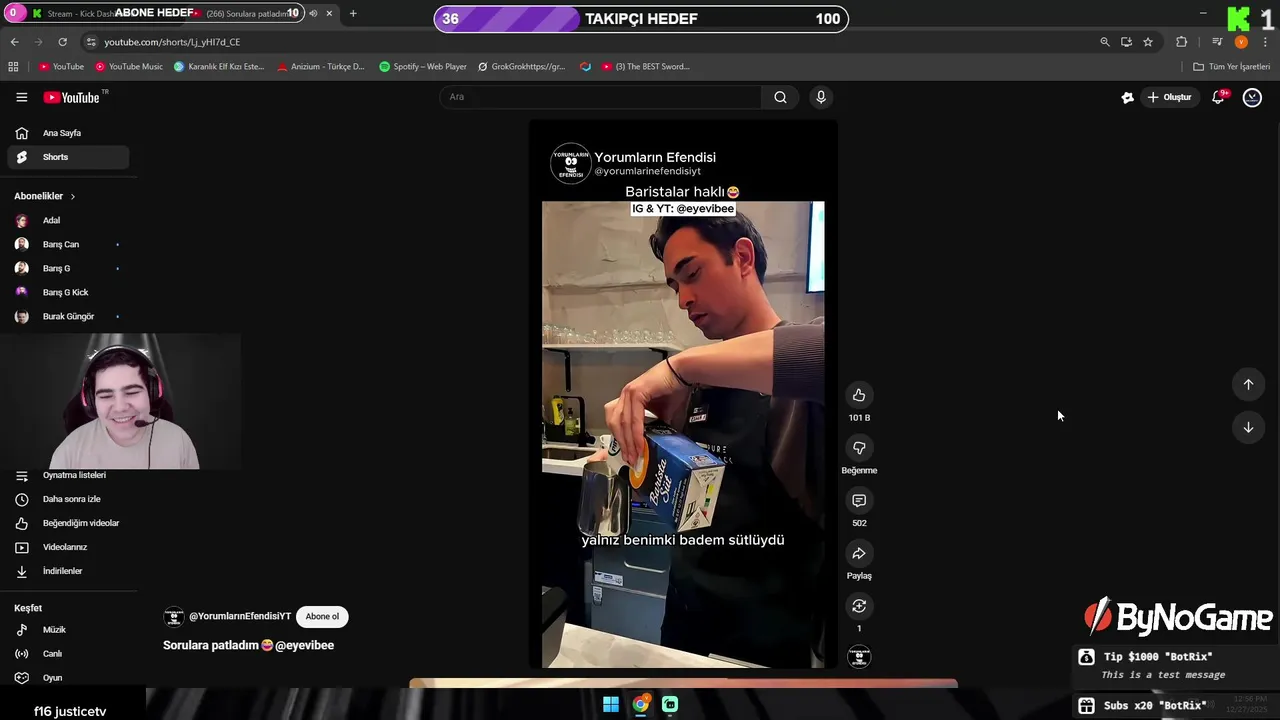The height and width of the screenshot is (720, 1280).
Task: Go to the previous short with up arrow
Action: [x=1248, y=384]
